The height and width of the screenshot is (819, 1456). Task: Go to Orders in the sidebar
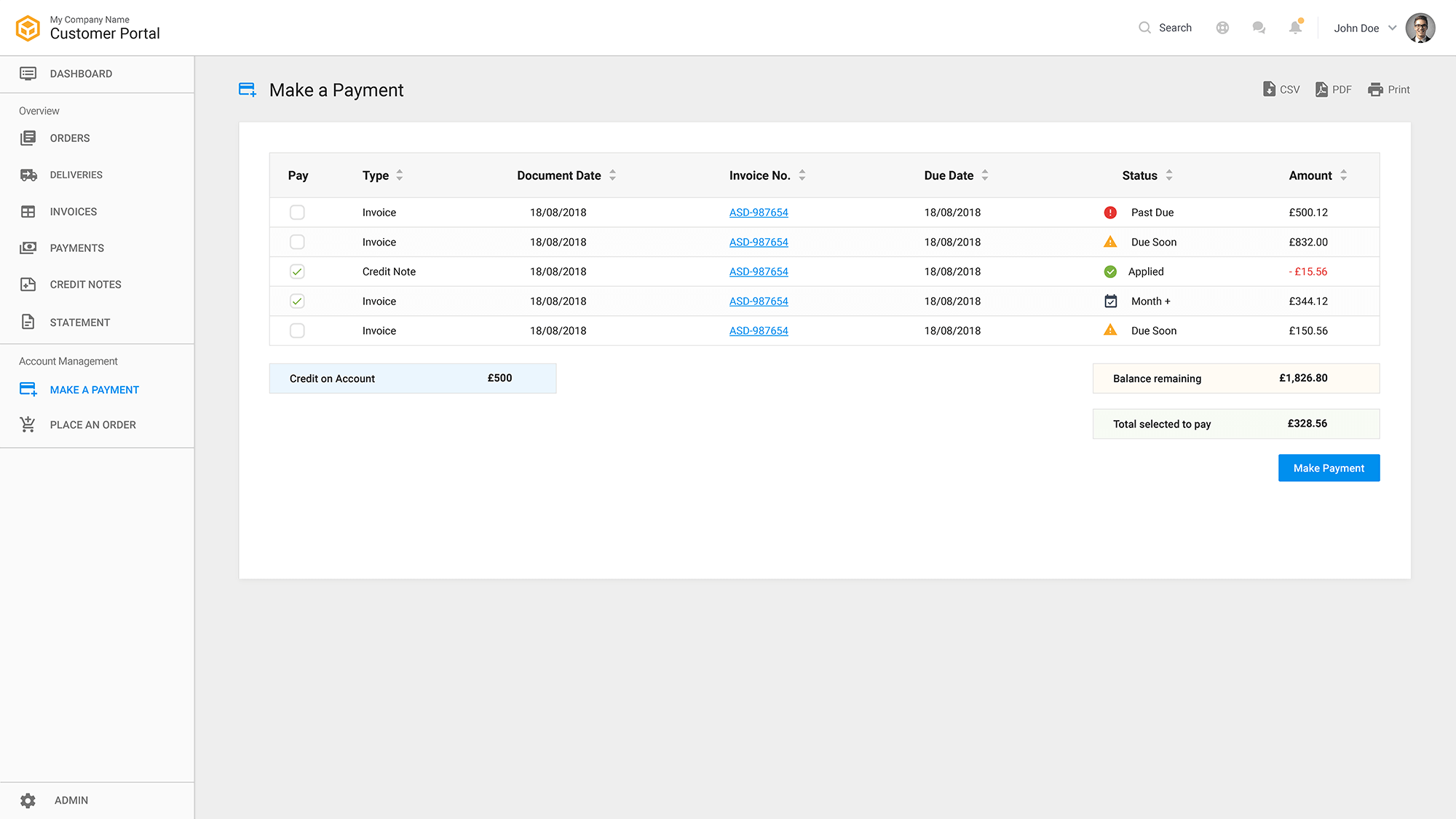click(x=70, y=138)
